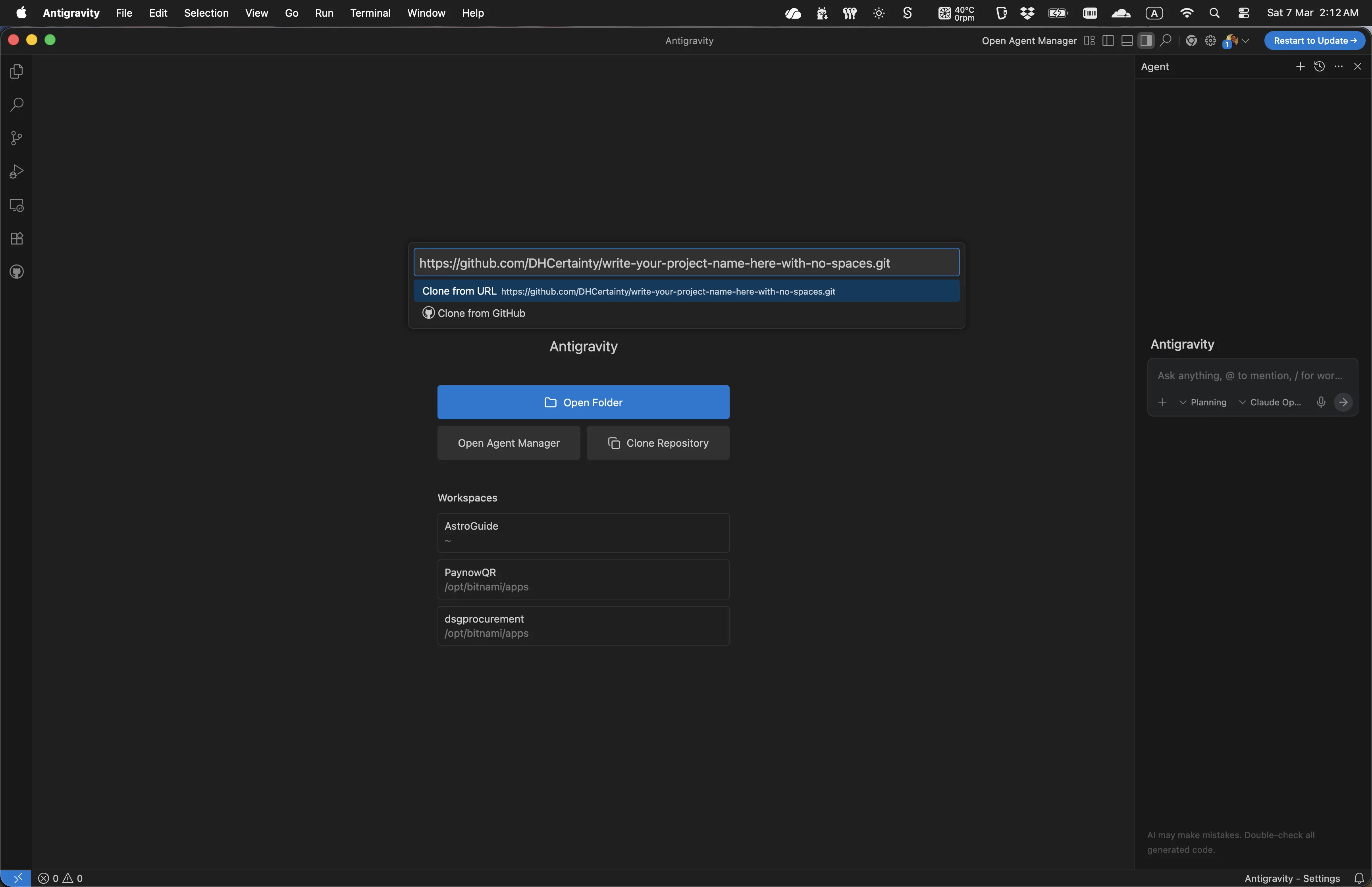Open Spotlight search in menu bar
This screenshot has height=887, width=1372.
(1214, 13)
